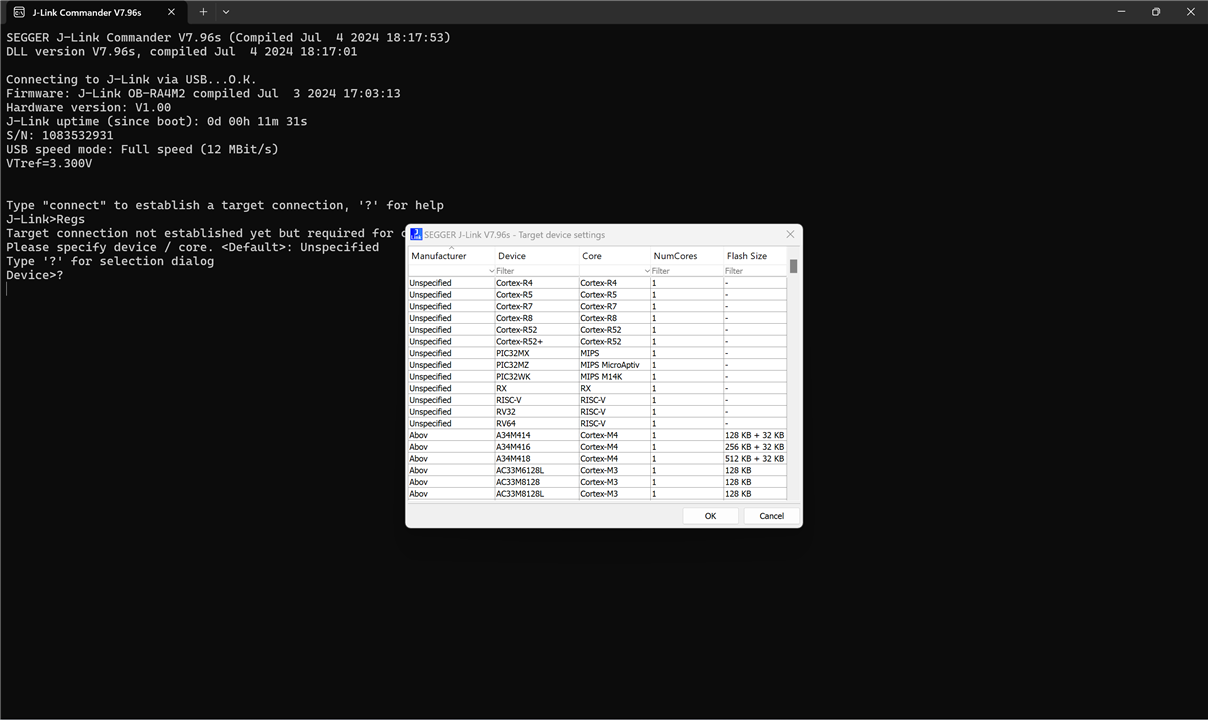Open the terminal profile dropdown arrow
This screenshot has height=720, width=1208.
coord(226,12)
